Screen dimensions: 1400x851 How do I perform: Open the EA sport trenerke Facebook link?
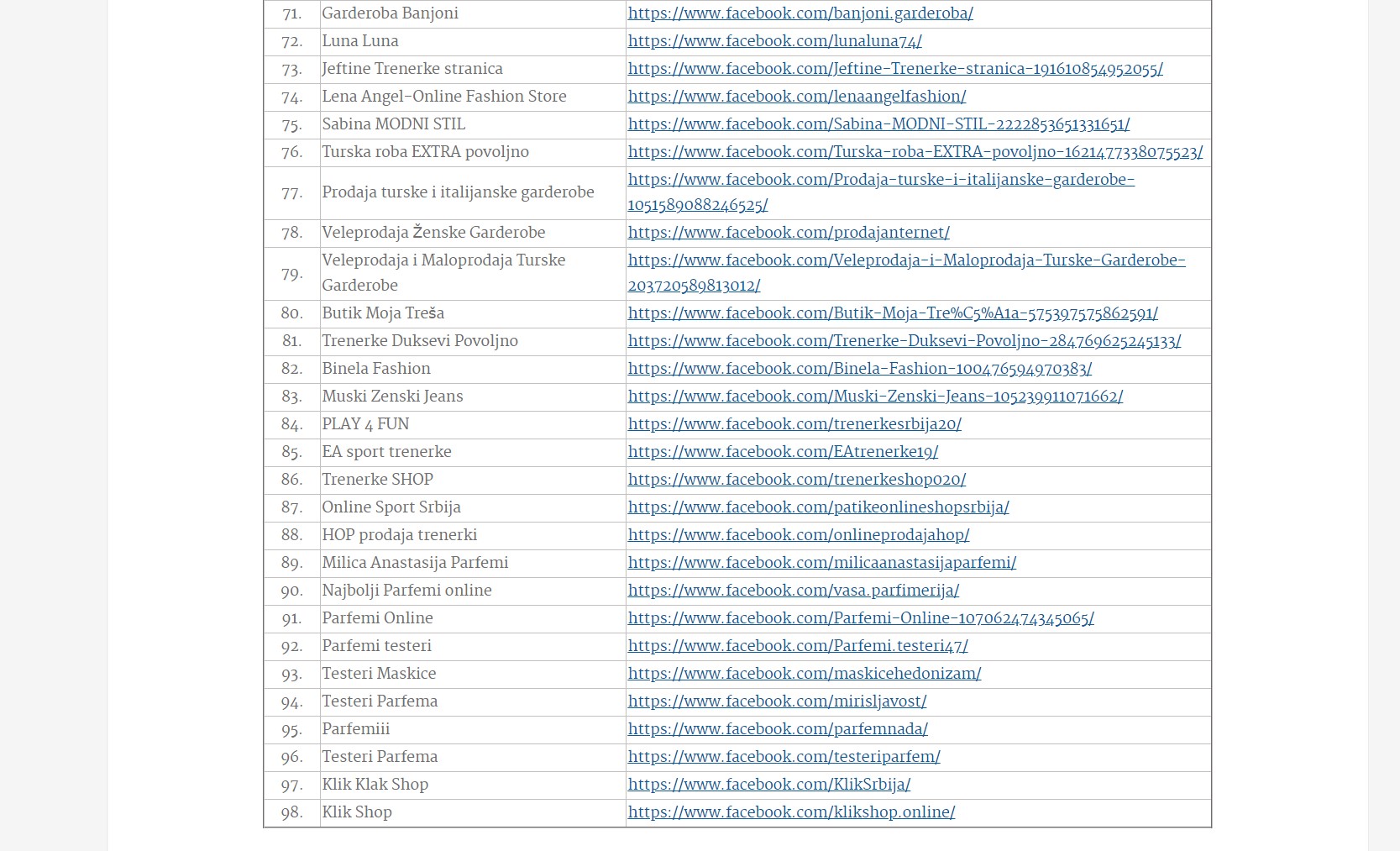point(783,452)
